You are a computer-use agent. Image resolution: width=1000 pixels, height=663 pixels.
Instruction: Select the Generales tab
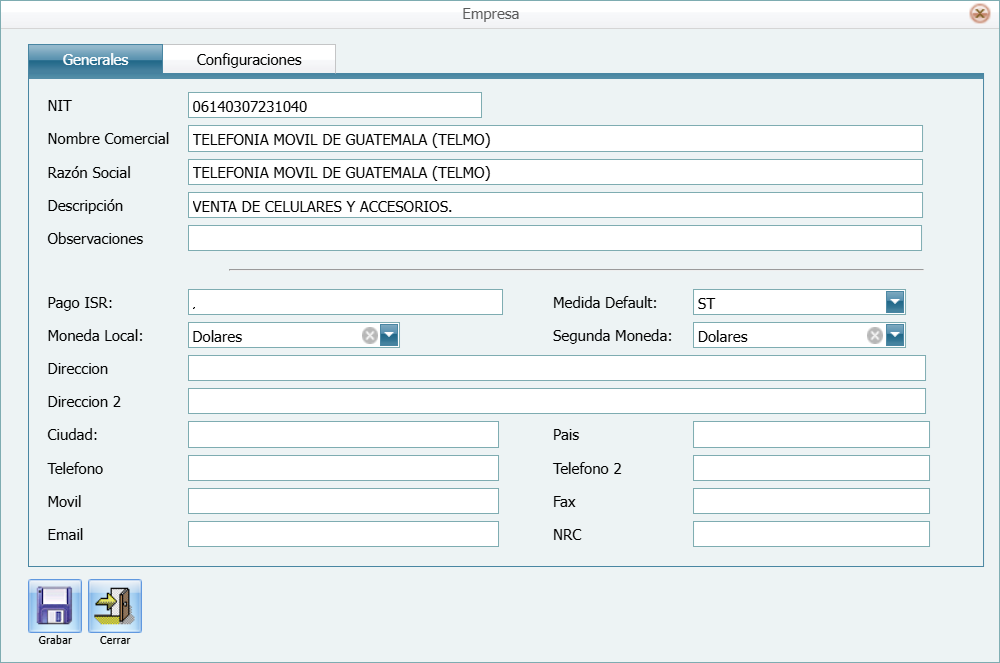coord(95,60)
